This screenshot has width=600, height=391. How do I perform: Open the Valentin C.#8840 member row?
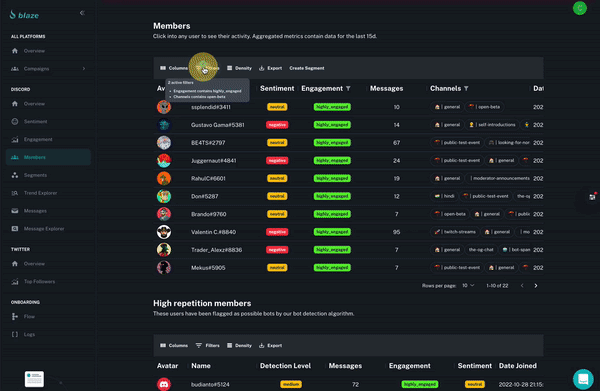(x=348, y=232)
